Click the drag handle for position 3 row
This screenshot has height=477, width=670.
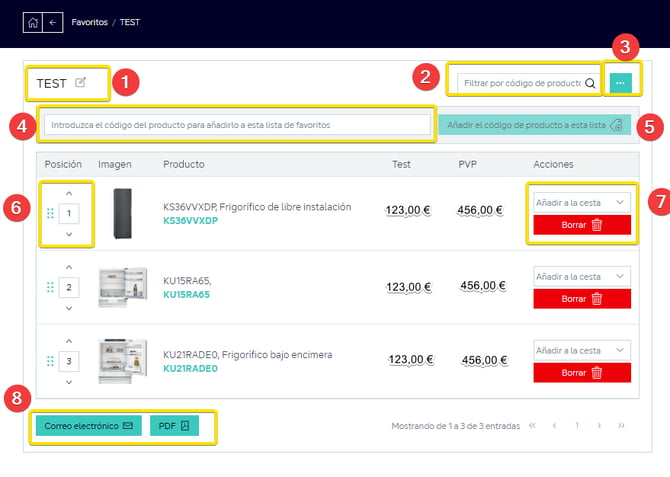click(x=50, y=361)
